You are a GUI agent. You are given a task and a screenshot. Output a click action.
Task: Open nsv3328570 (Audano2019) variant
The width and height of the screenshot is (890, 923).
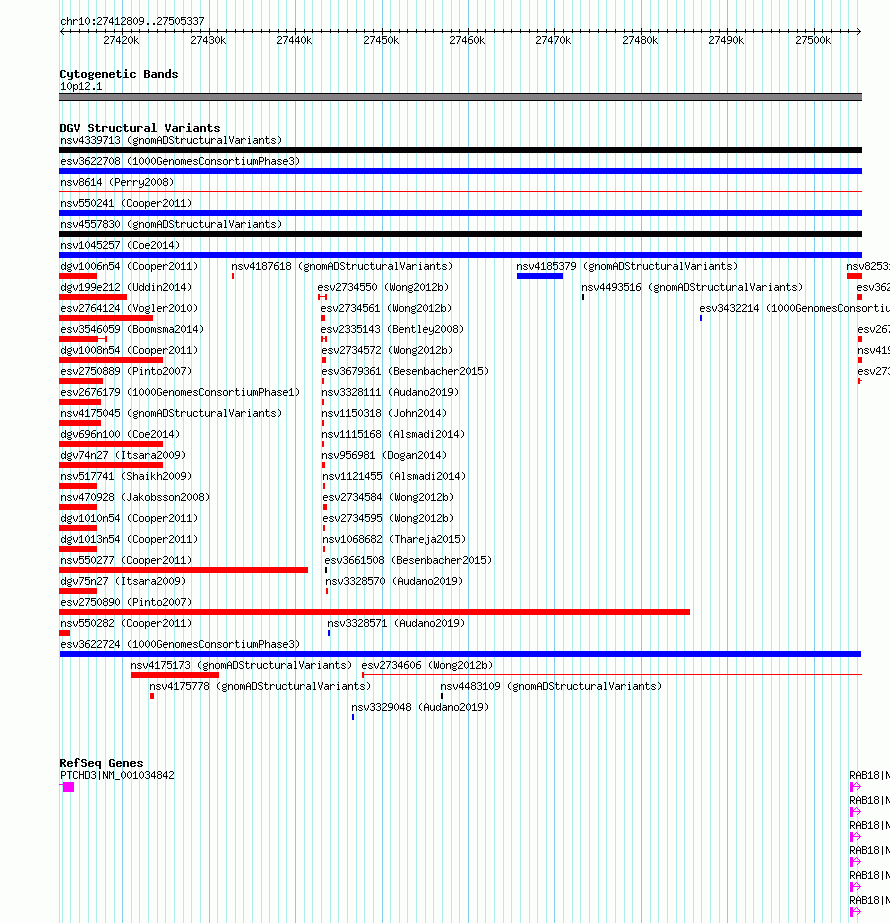[x=394, y=581]
